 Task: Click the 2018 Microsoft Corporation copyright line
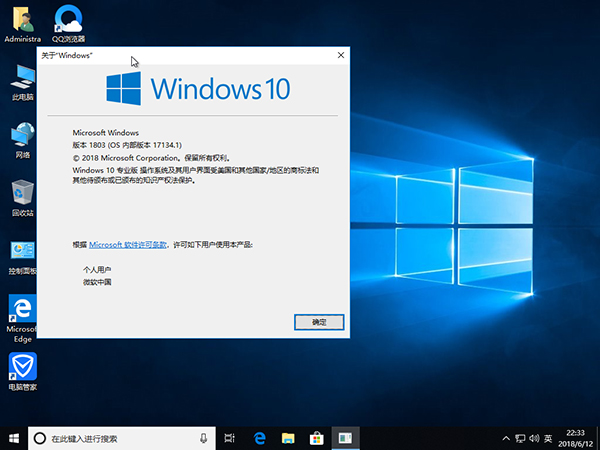[152, 158]
